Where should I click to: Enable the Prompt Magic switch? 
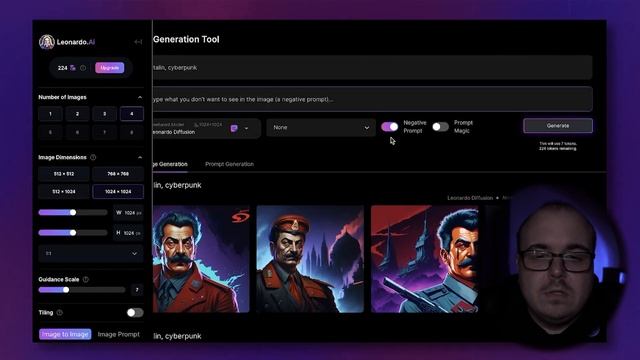coord(440,127)
